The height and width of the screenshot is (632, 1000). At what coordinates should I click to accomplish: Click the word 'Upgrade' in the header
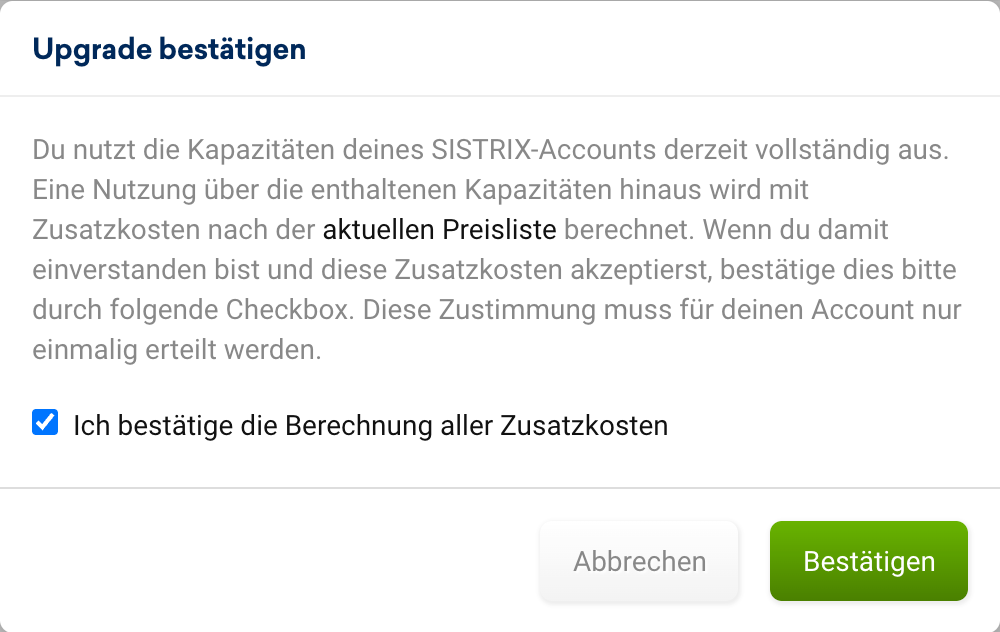(81, 49)
